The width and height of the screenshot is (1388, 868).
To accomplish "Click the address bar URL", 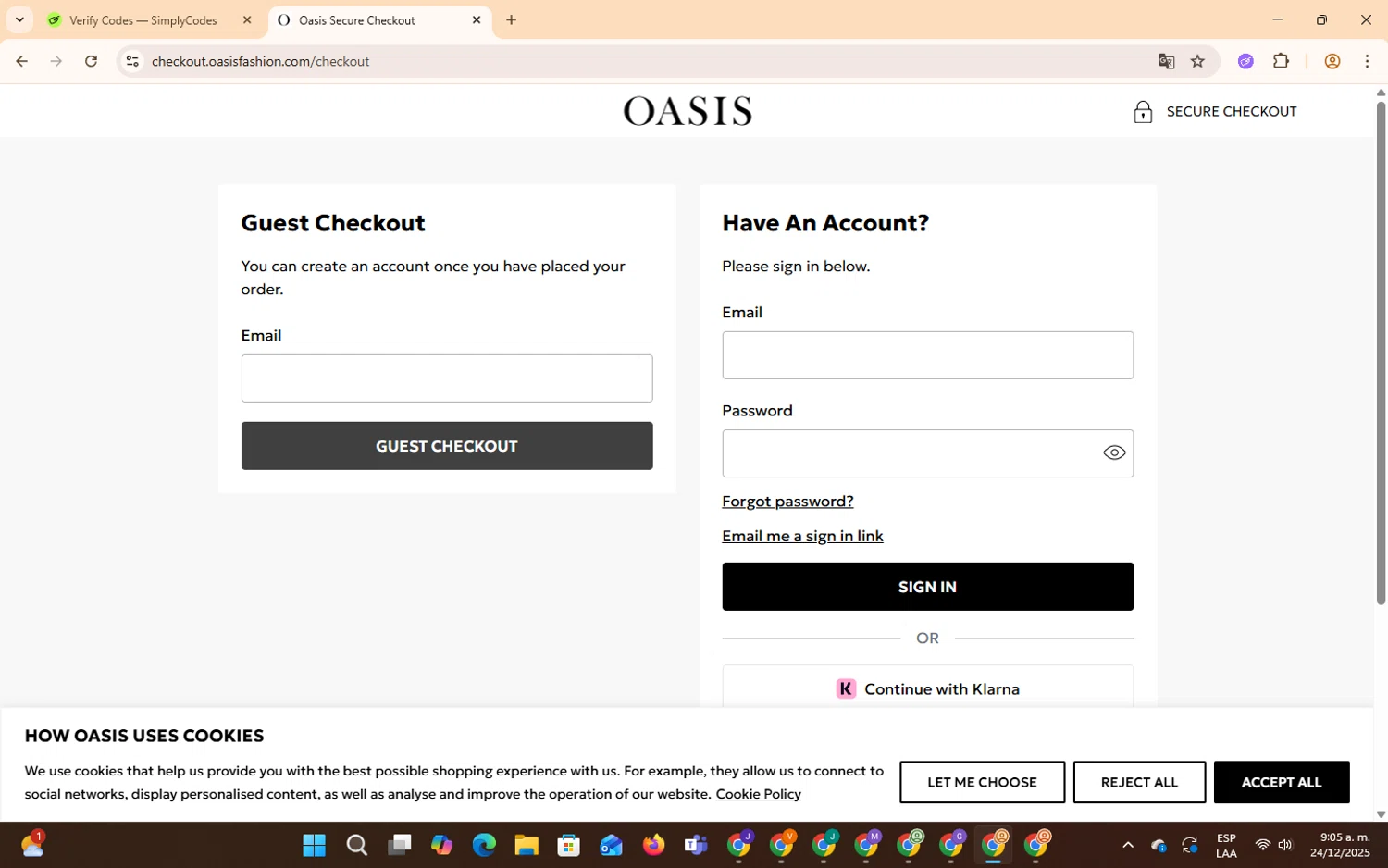I will click(x=260, y=61).
